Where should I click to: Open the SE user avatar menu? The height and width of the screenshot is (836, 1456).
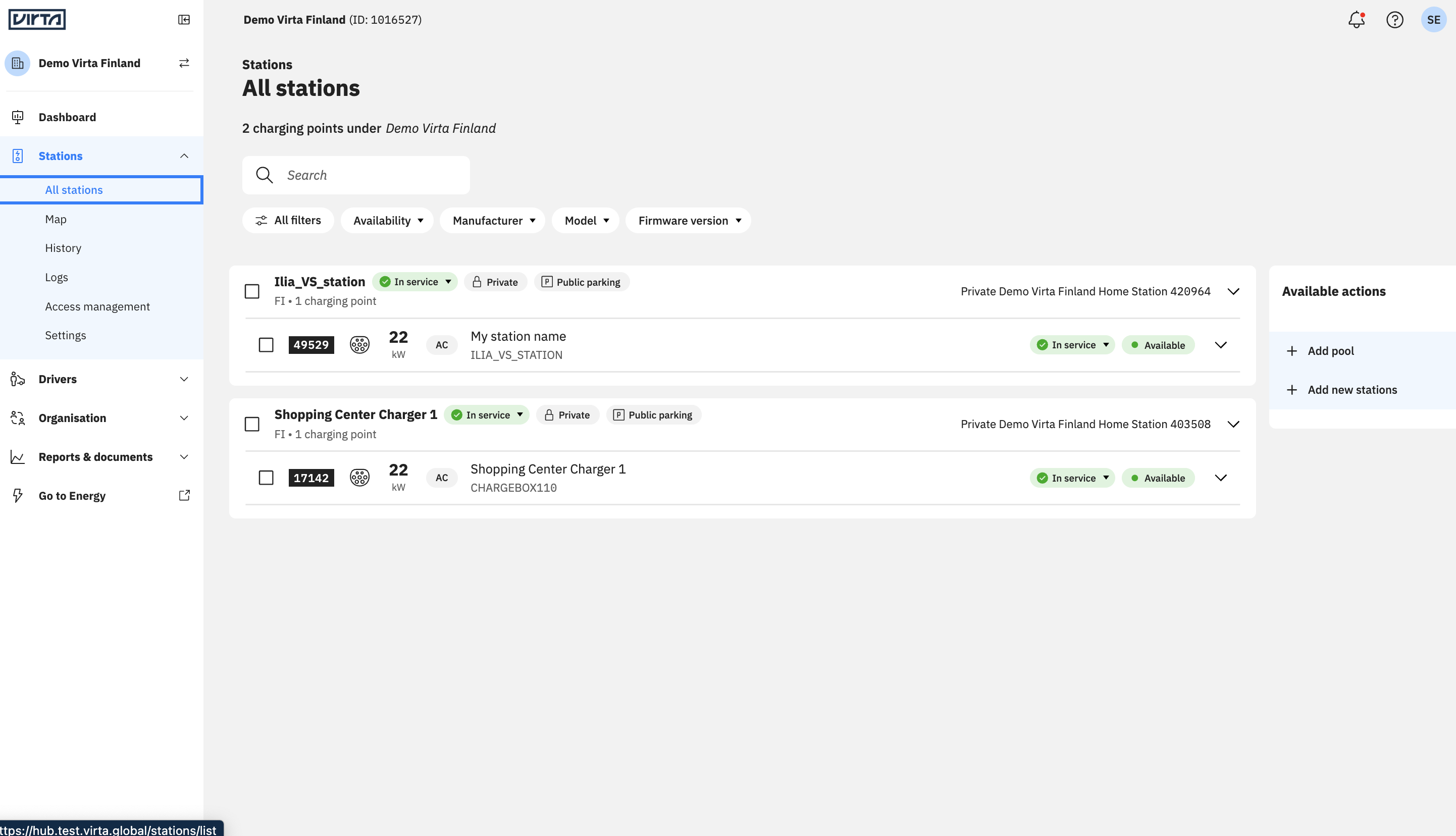(1434, 20)
